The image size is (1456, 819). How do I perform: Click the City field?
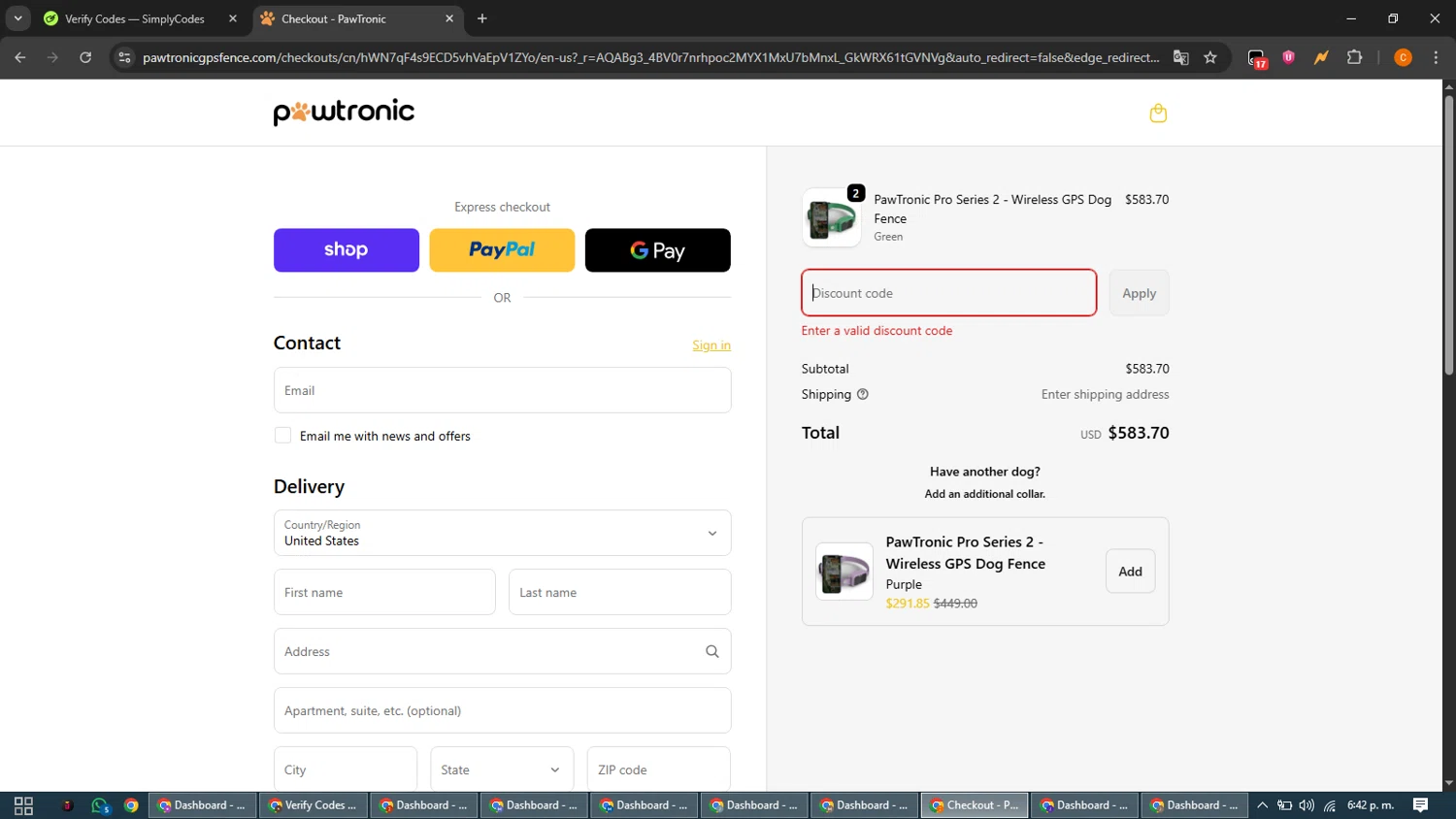point(346,770)
